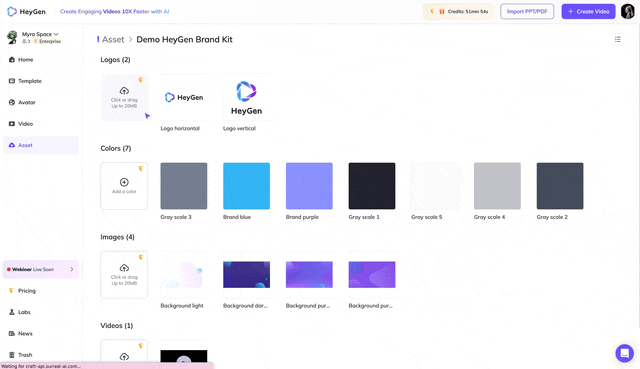Select the Gray scale 1 swatch

point(372,186)
